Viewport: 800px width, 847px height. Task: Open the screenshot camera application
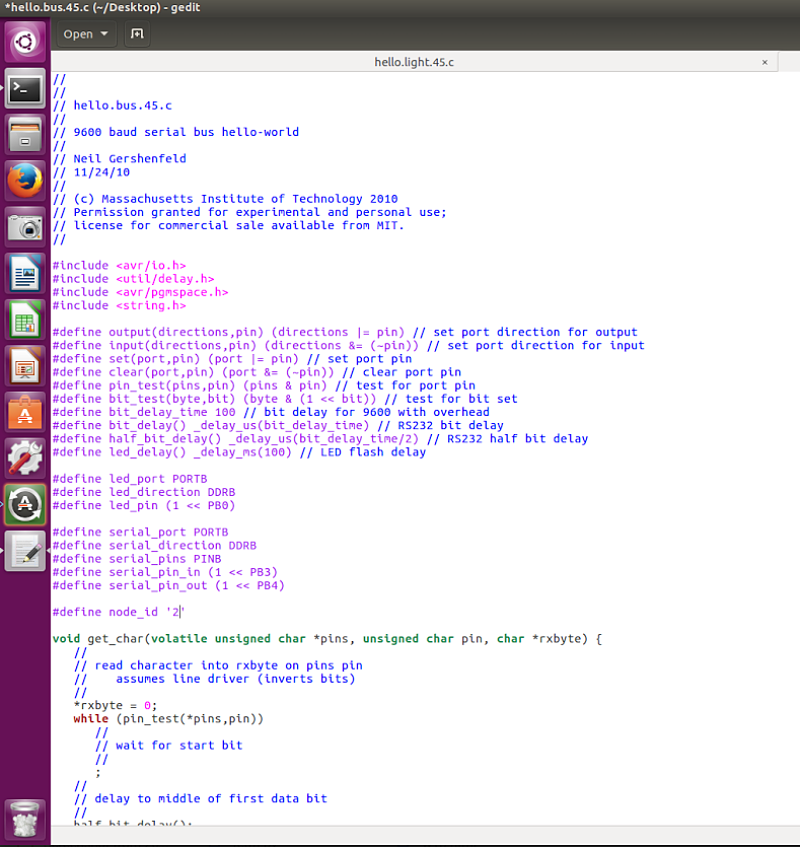click(x=25, y=227)
